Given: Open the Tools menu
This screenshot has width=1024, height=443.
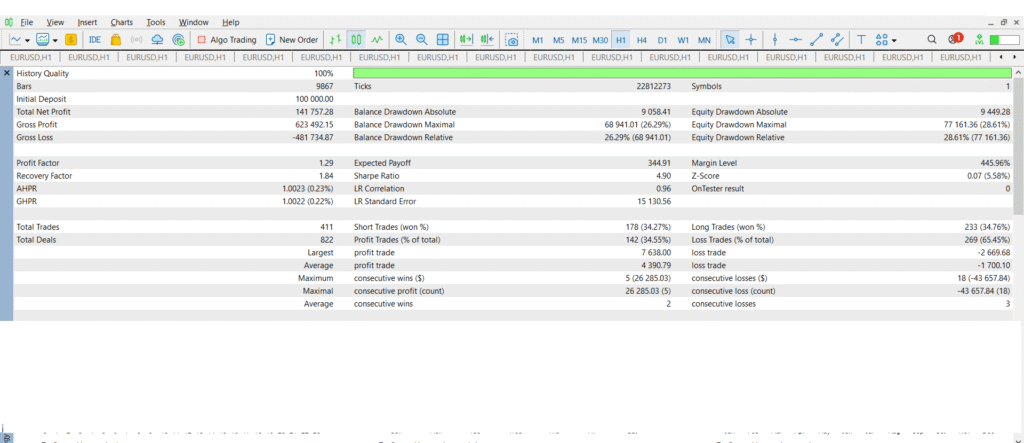Looking at the screenshot, I should coord(156,21).
